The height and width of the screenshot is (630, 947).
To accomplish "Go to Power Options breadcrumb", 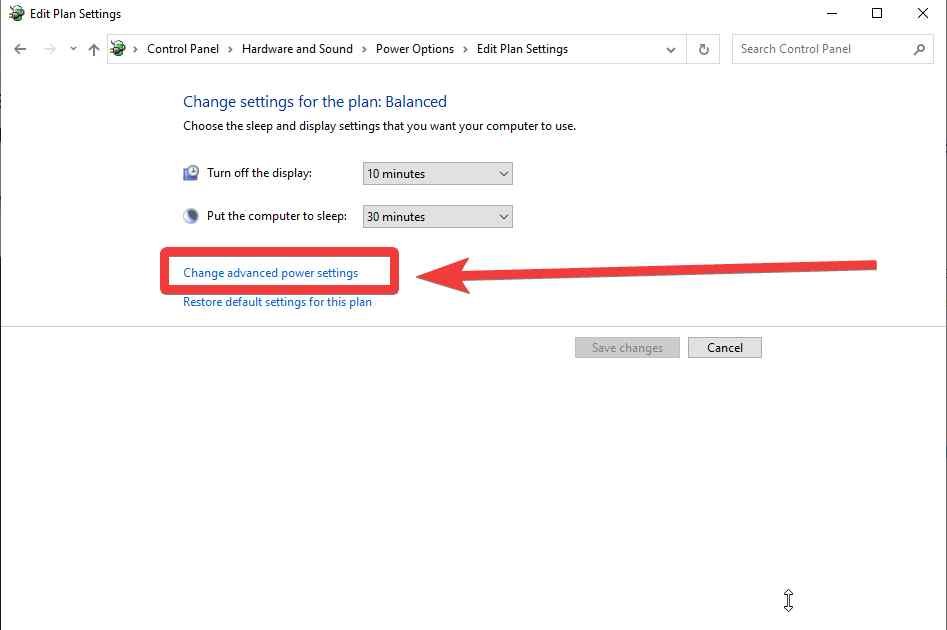I will click(x=415, y=49).
